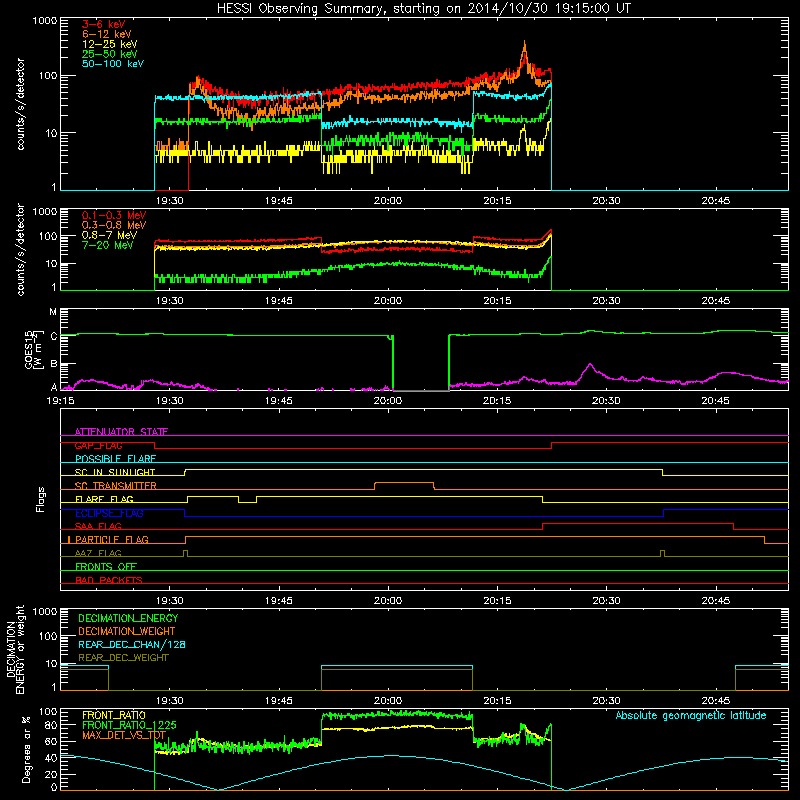Click the FLARE_FLAG label
This screenshot has height=800, width=800.
104,499
